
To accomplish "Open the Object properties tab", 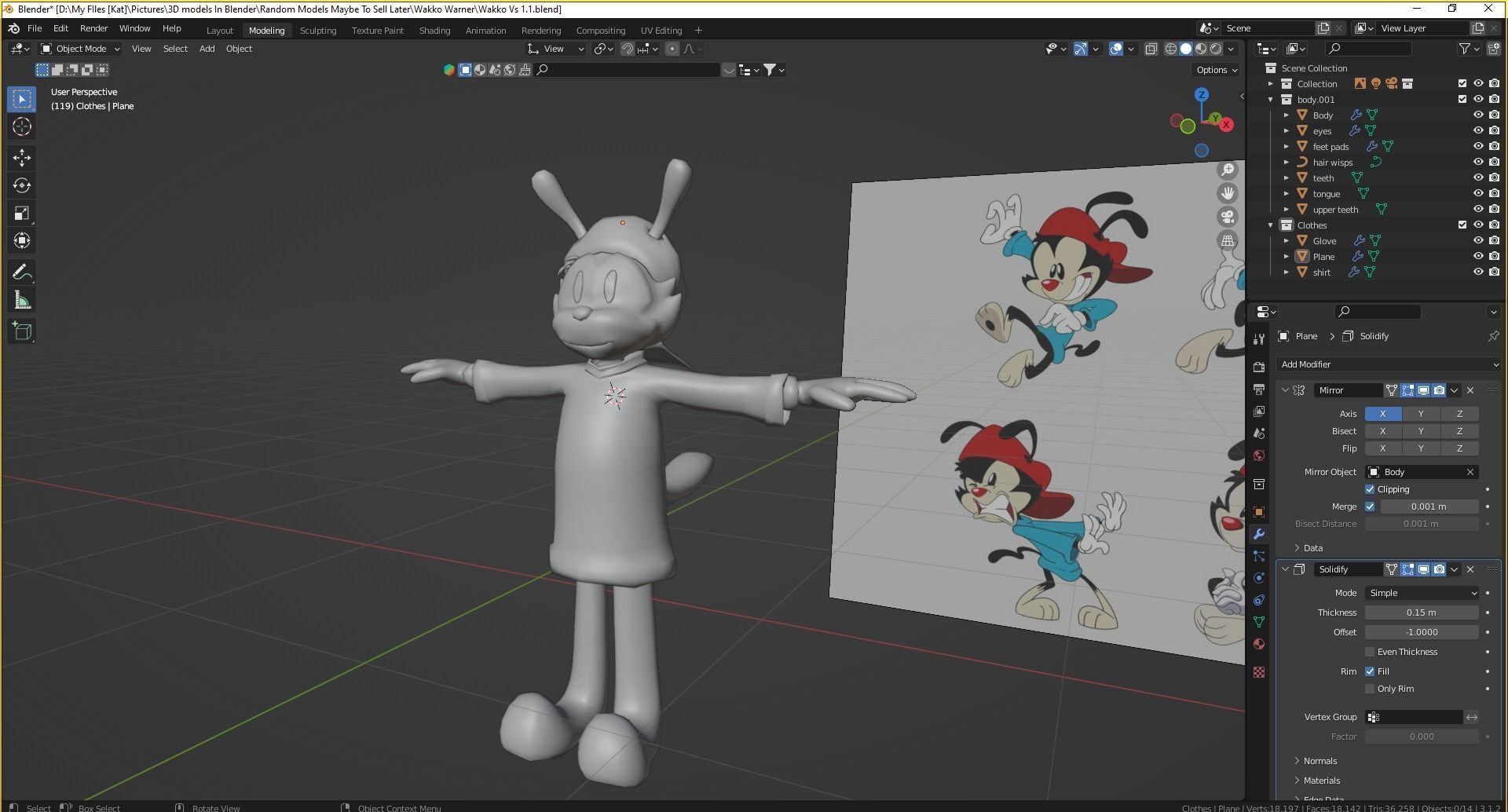I will click(x=1259, y=512).
